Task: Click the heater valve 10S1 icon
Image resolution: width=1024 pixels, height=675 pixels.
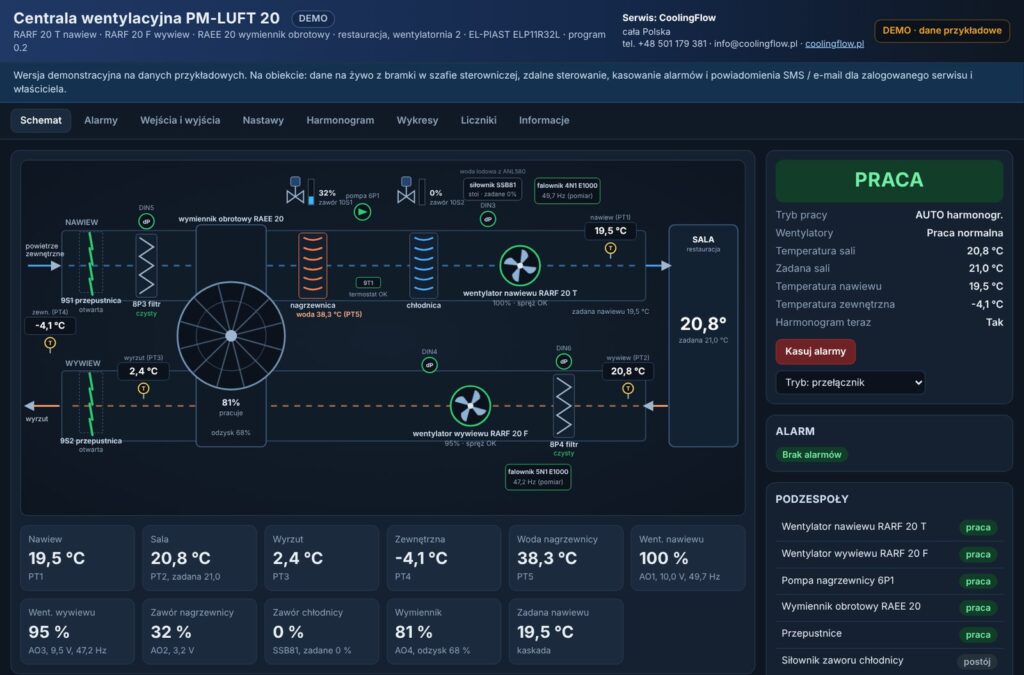Action: coord(295,190)
